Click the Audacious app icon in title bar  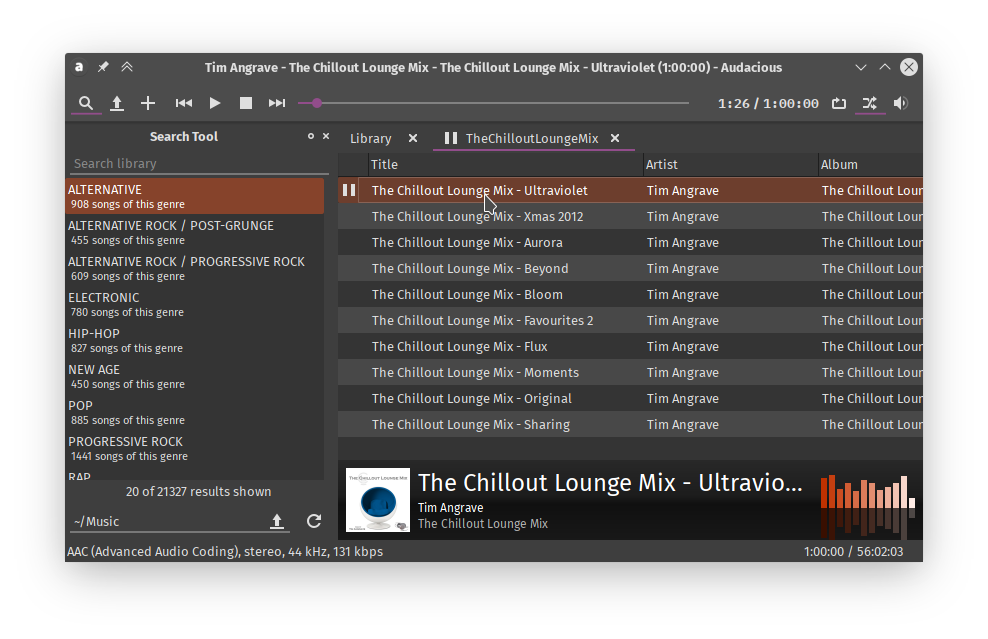point(79,67)
